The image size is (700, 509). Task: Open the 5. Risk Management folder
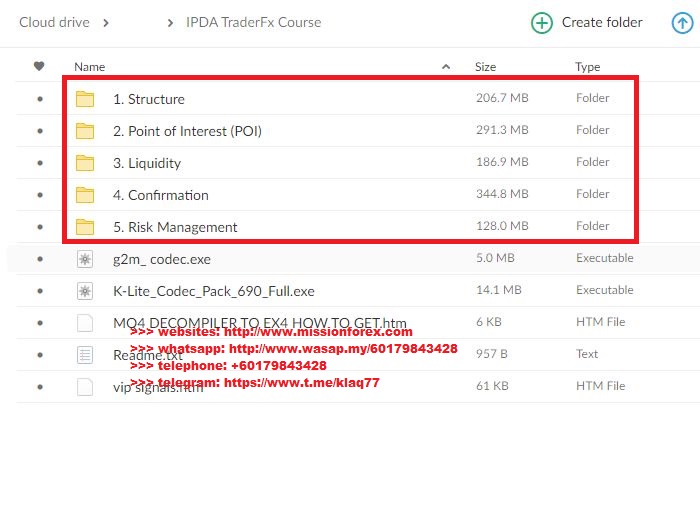coord(175,227)
